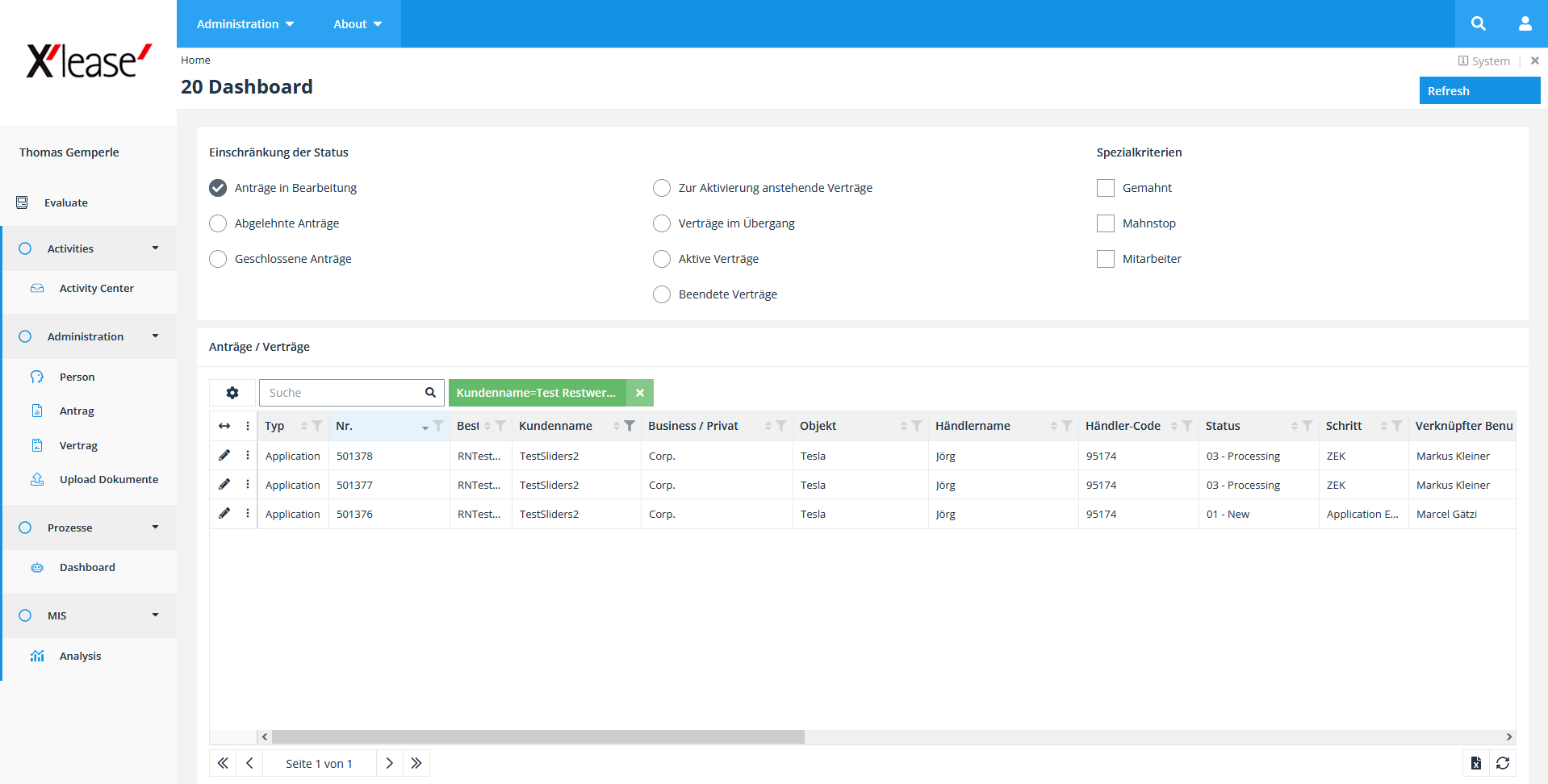Open the user profile icon
The width and height of the screenshot is (1548, 784).
point(1525,23)
